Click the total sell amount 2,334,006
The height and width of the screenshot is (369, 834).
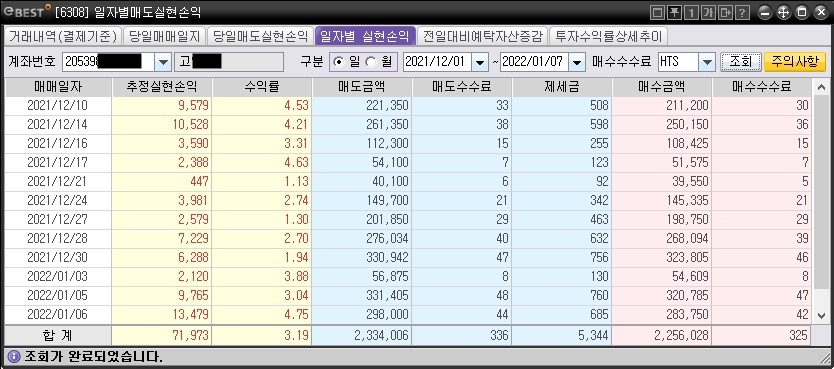click(381, 336)
